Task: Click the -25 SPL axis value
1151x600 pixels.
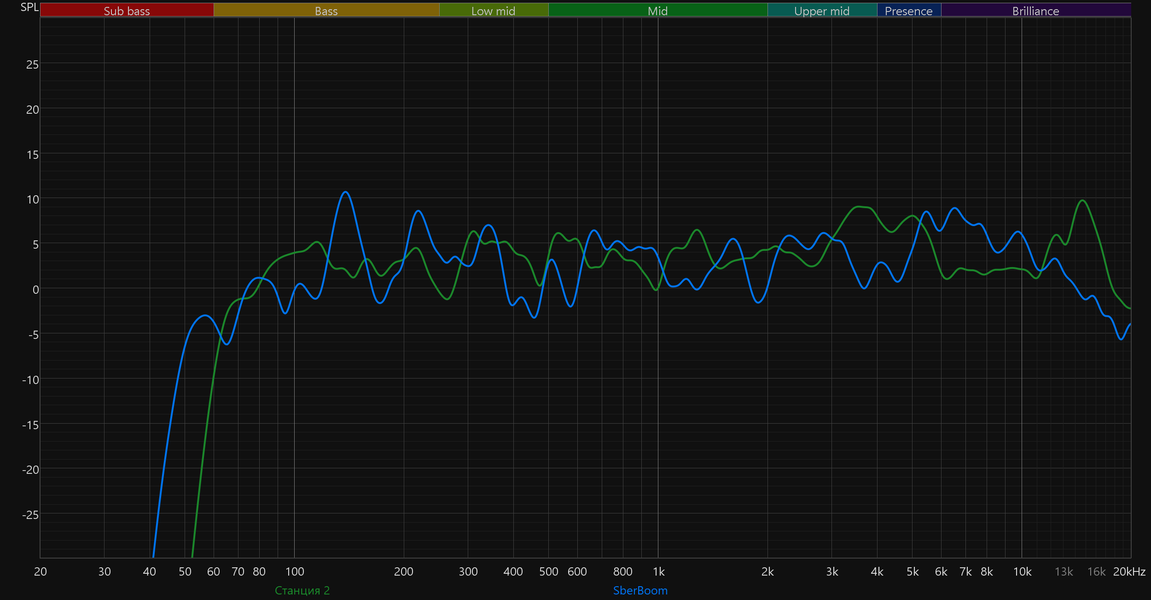Action: pos(30,515)
